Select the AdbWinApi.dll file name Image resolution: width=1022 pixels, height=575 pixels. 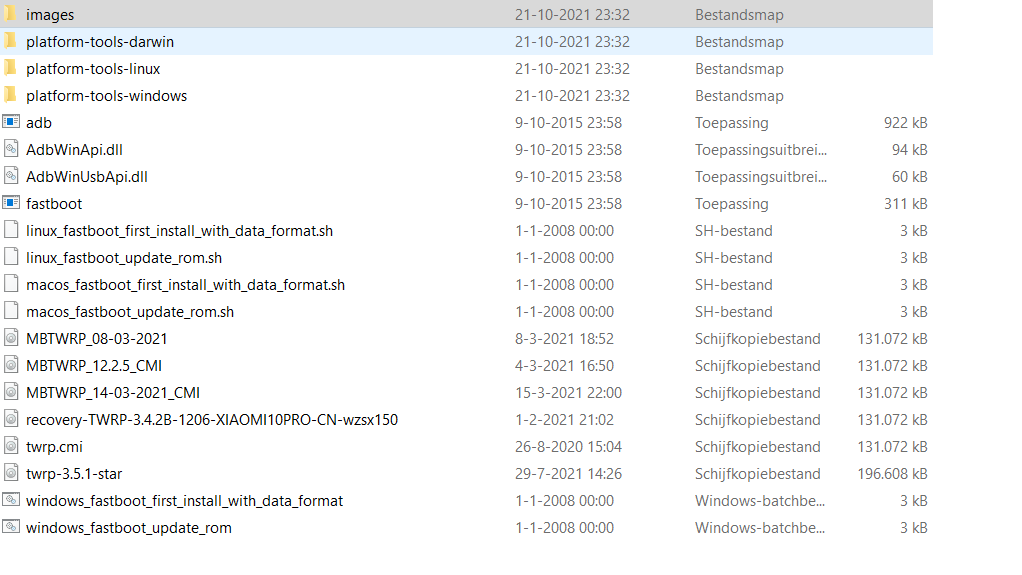point(74,150)
